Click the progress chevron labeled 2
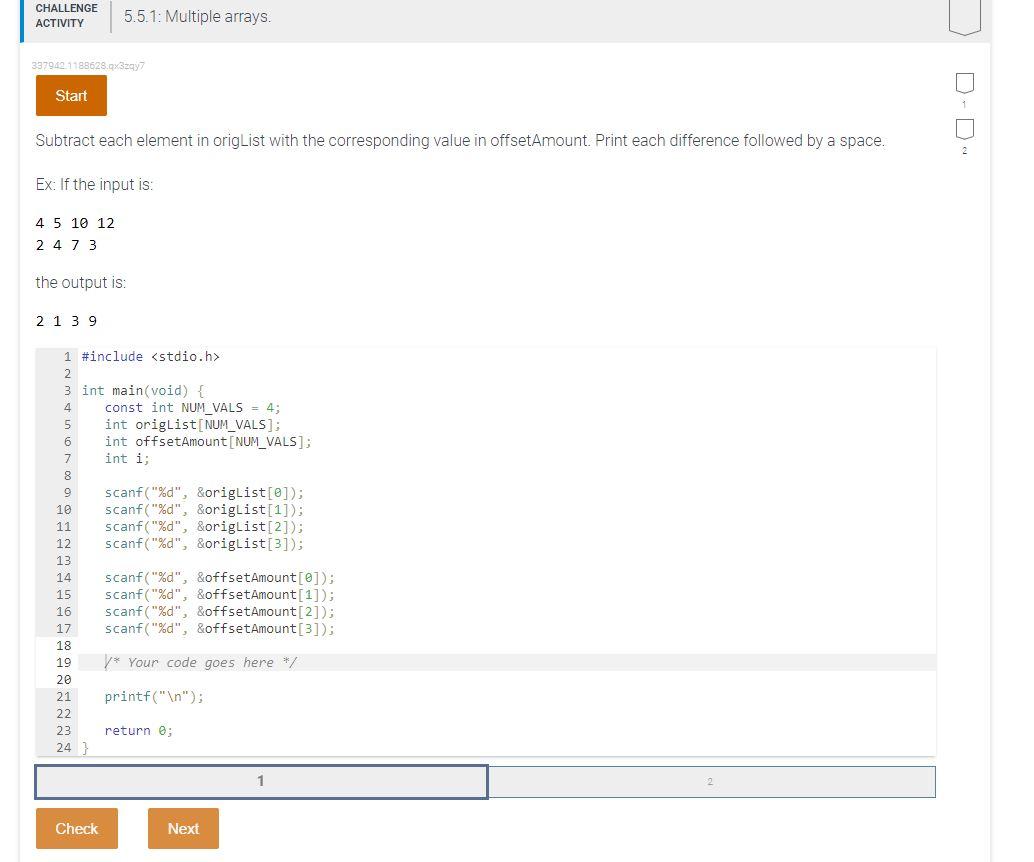Screen dimensions: 1034x862 963,130
